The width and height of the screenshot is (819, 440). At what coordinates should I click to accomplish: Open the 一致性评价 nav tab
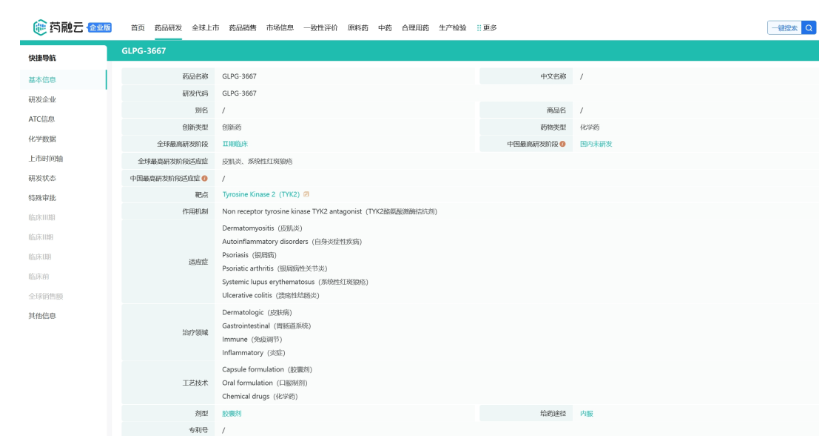pyautogui.click(x=321, y=28)
